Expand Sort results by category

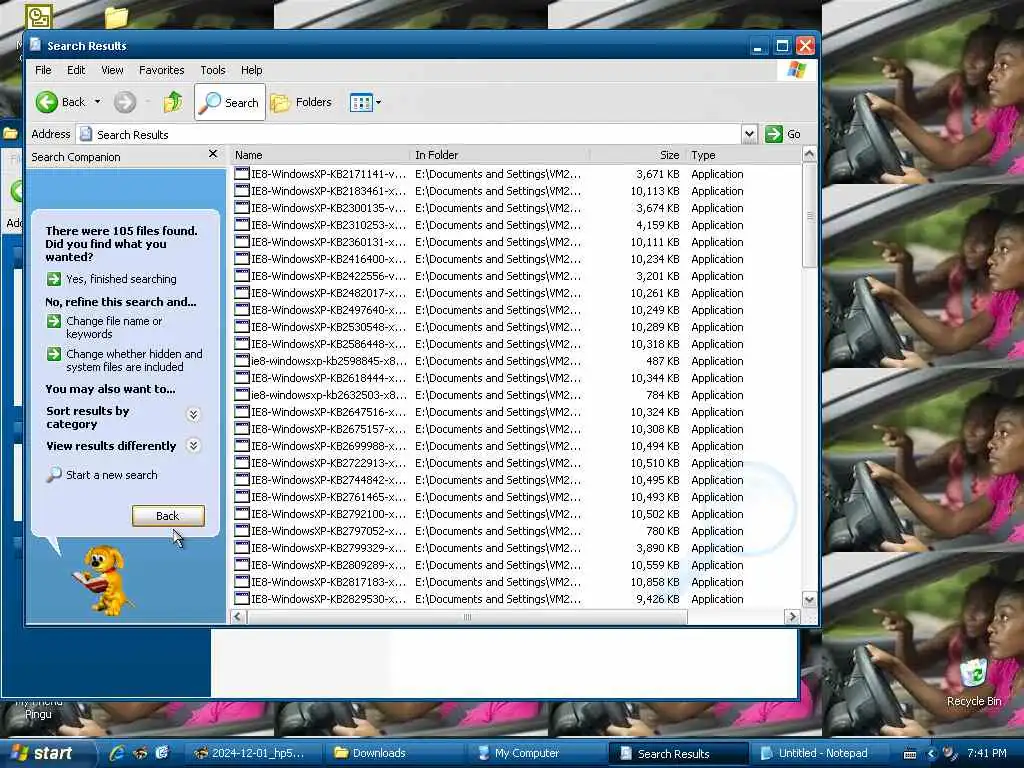click(193, 415)
